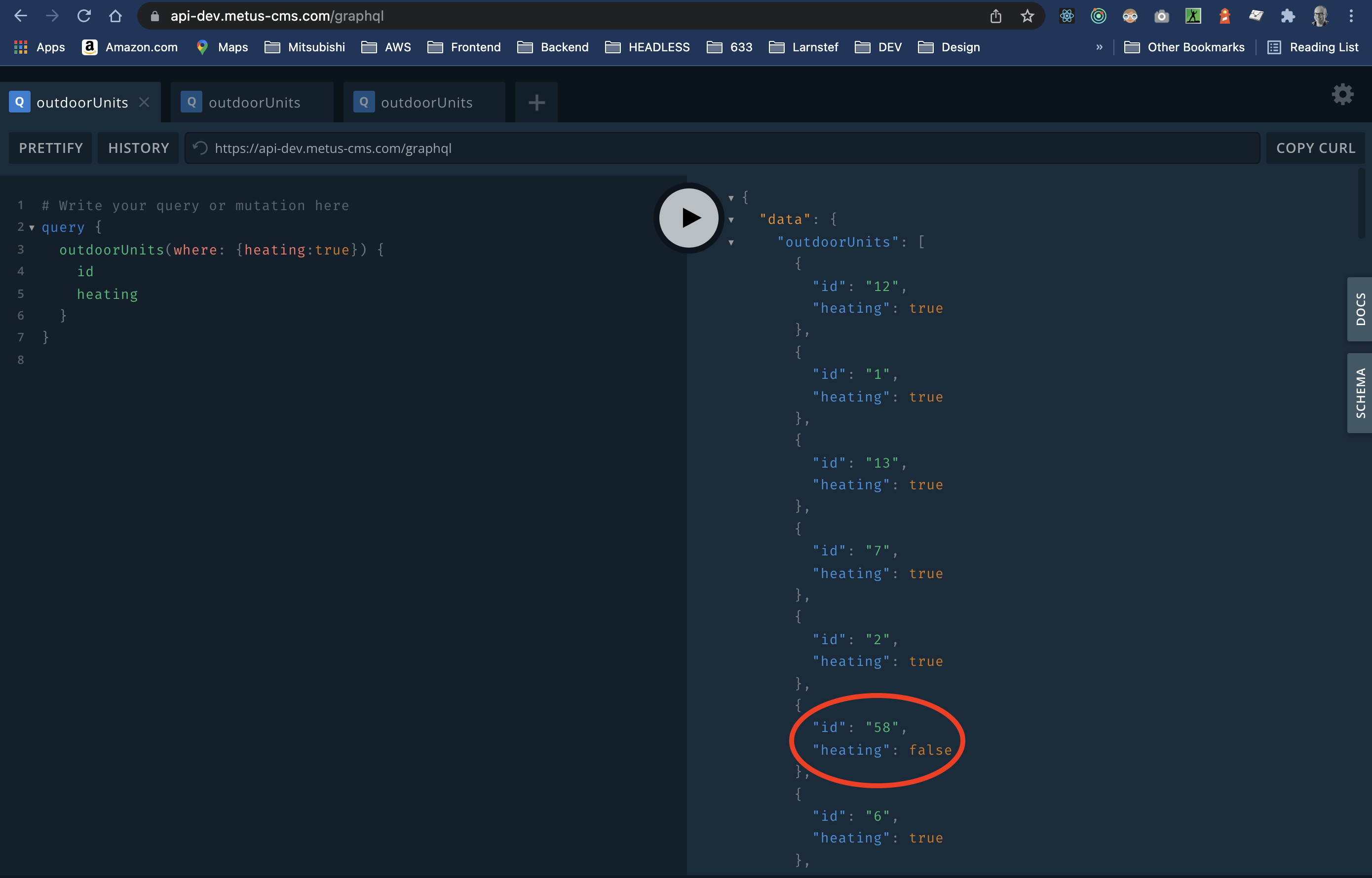Click the PRETTIFY button
The height and width of the screenshot is (878, 1372).
coord(50,147)
